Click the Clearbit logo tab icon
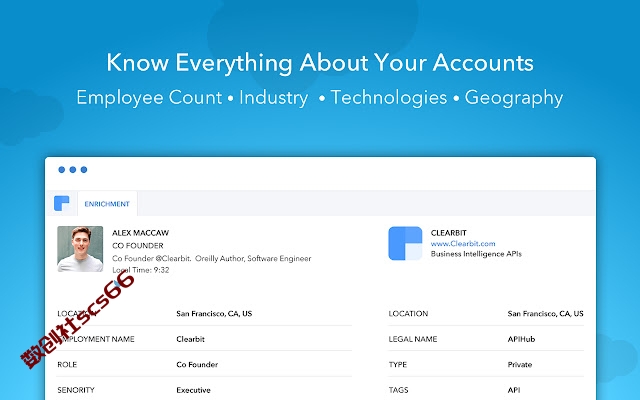This screenshot has width=640, height=400. [x=62, y=203]
